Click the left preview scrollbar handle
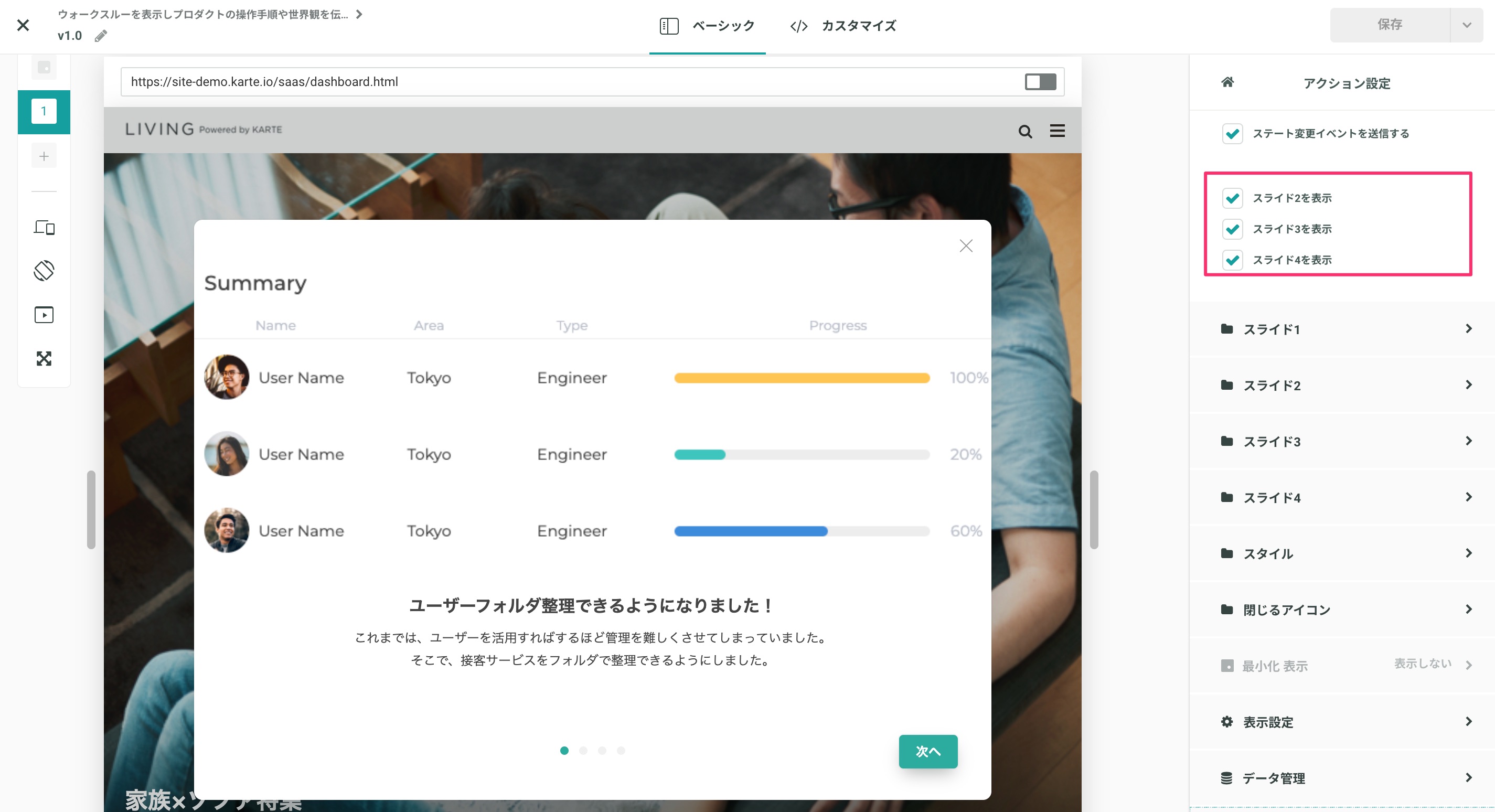This screenshot has width=1495, height=812. [91, 510]
